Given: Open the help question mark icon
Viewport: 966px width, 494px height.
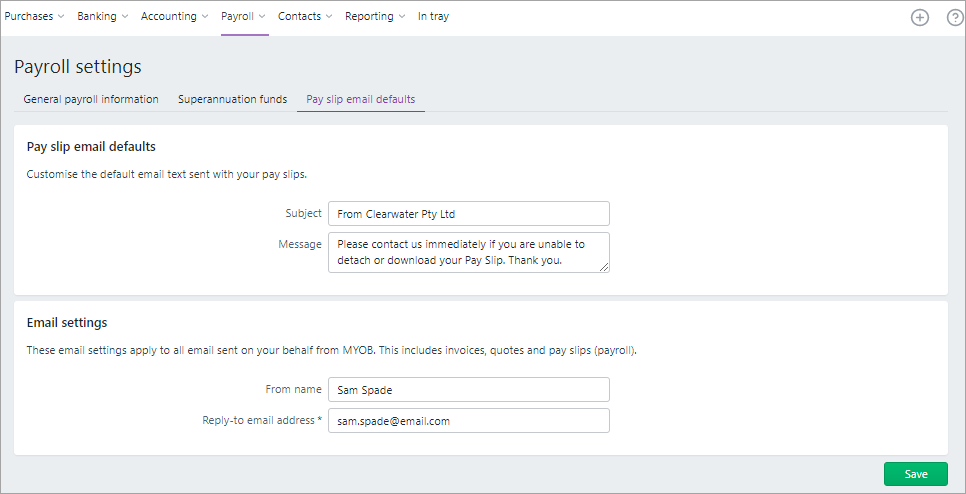Looking at the screenshot, I should 954,17.
